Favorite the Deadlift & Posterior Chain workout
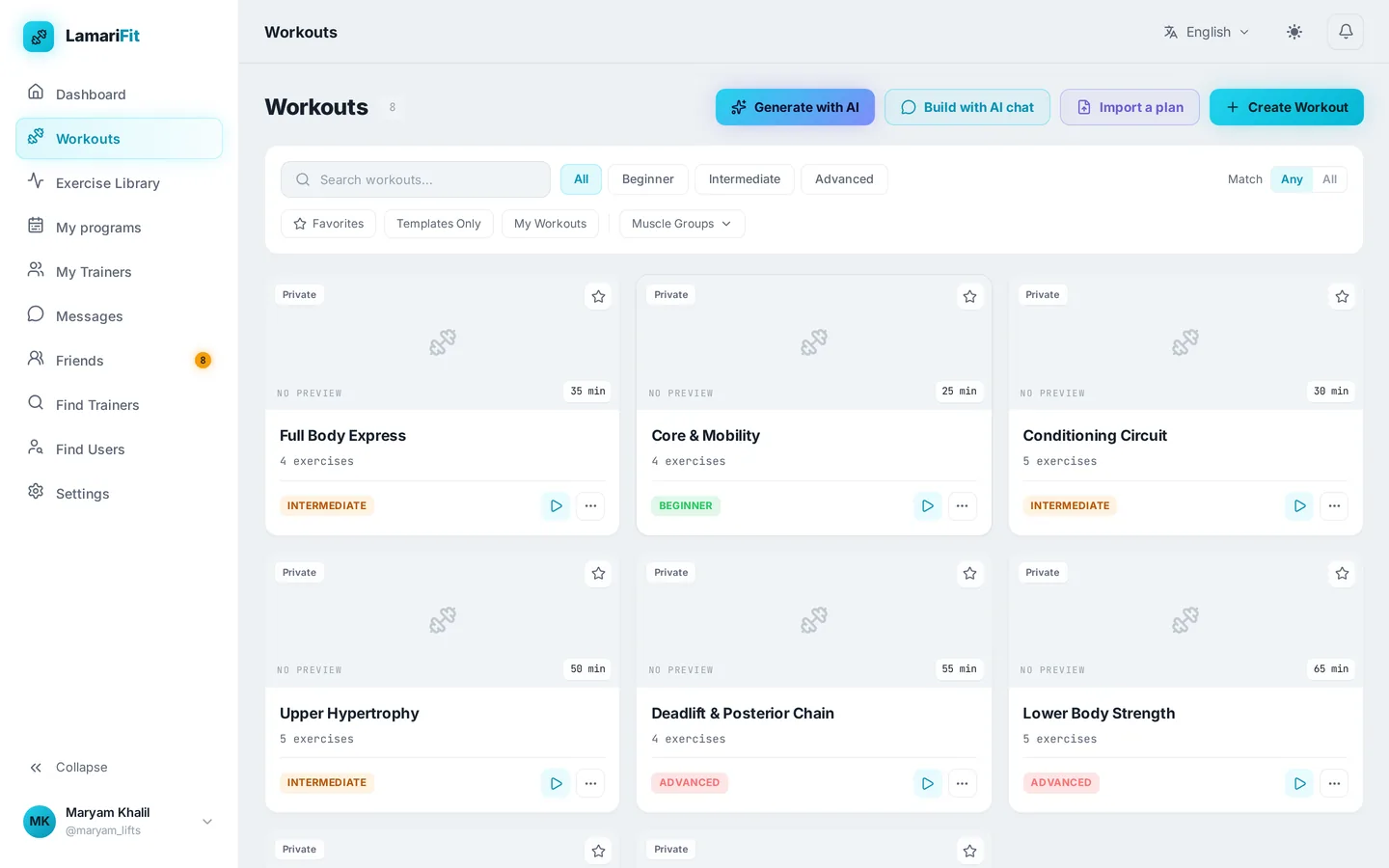The width and height of the screenshot is (1389, 868). [x=970, y=574]
